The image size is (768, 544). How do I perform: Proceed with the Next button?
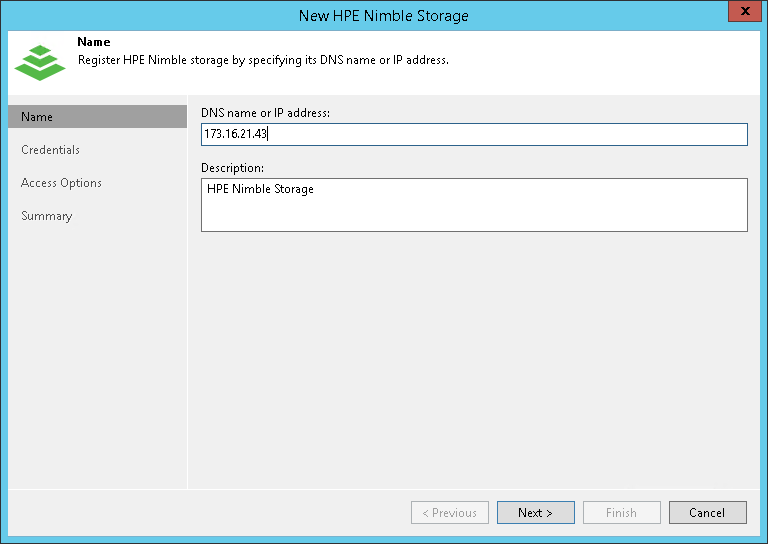(535, 513)
